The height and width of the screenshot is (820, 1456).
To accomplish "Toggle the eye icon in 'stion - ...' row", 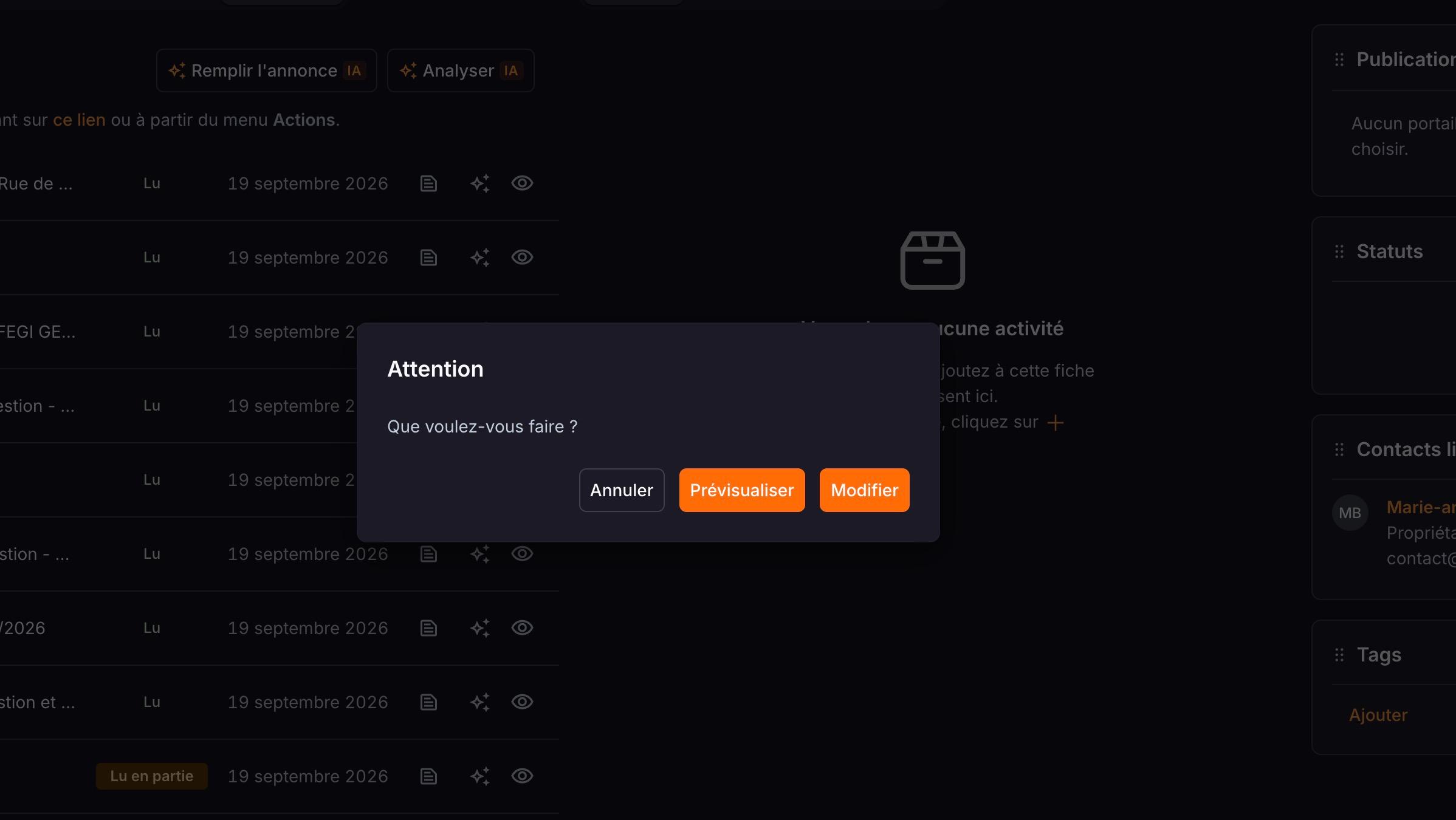I will pyautogui.click(x=522, y=553).
